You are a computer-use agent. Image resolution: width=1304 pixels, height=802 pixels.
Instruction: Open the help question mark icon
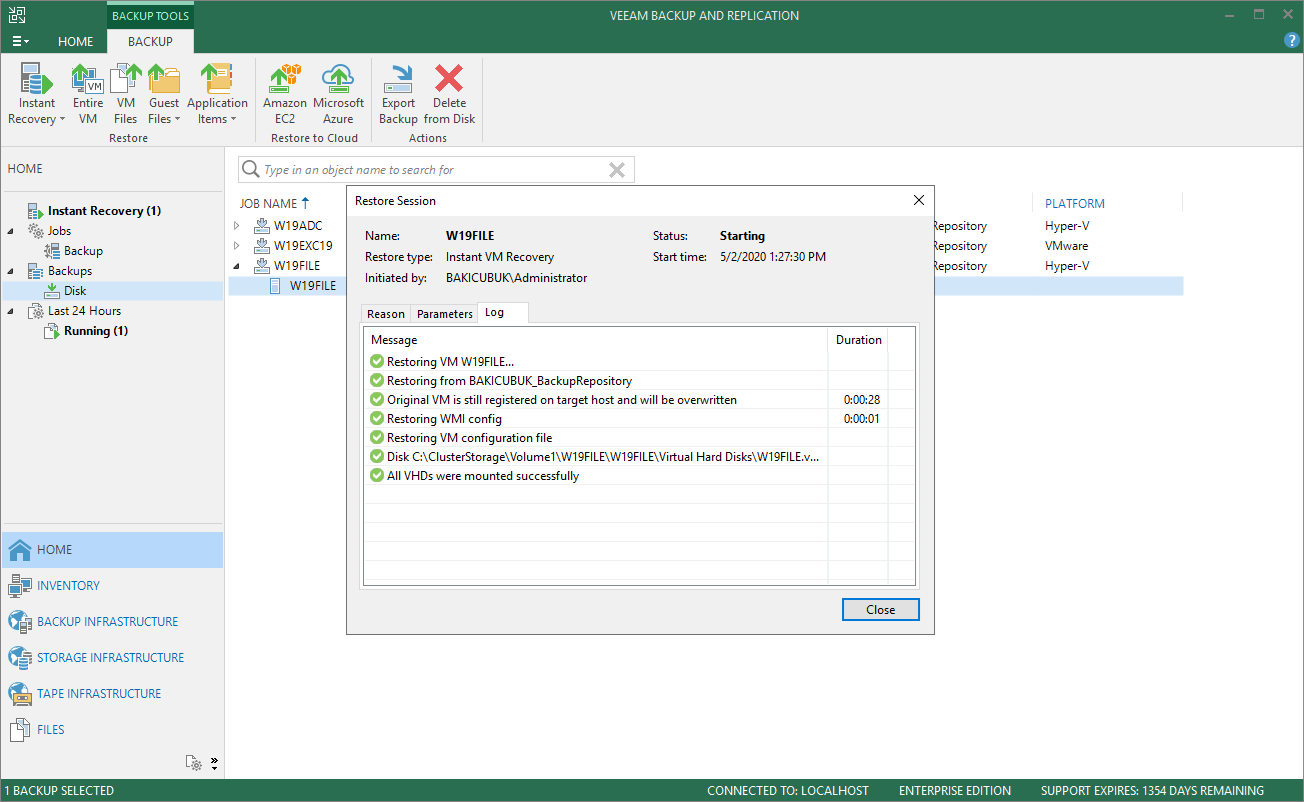(1292, 40)
